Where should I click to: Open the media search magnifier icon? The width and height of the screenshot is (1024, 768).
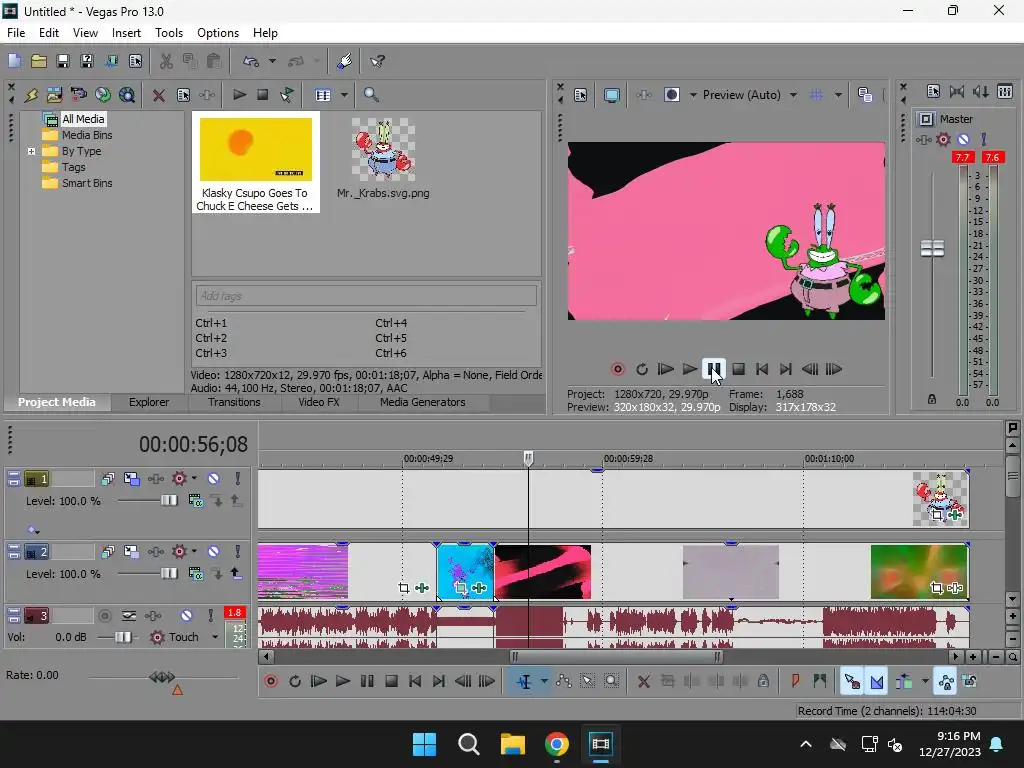pyautogui.click(x=371, y=95)
